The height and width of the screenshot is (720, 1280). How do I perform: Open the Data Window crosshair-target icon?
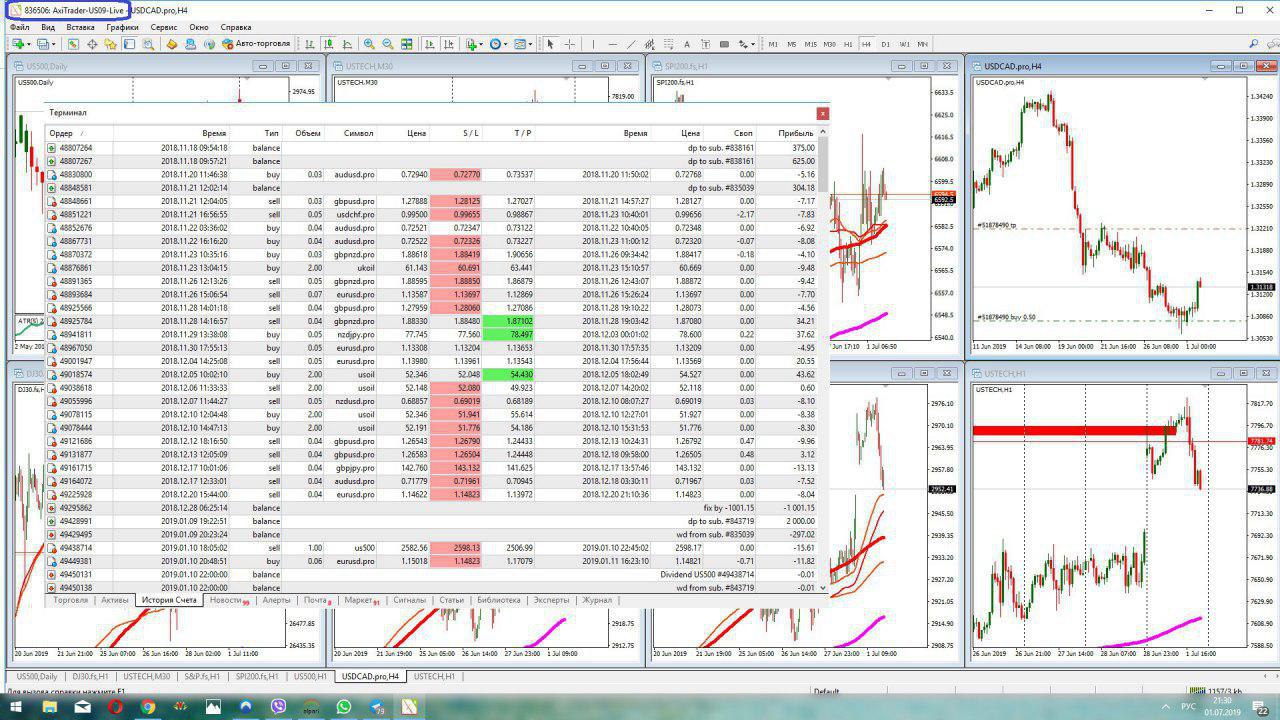click(92, 44)
